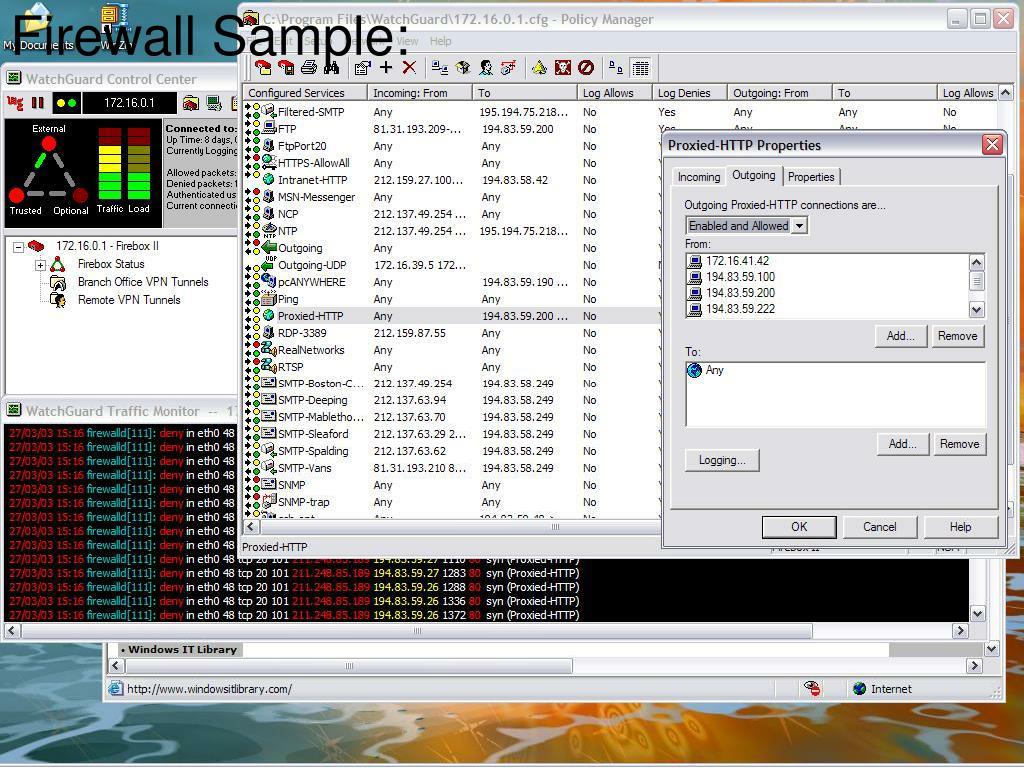The image size is (1024, 768).
Task: Click the LiveSecurity logo icon in Control Center
Action: pos(15,103)
